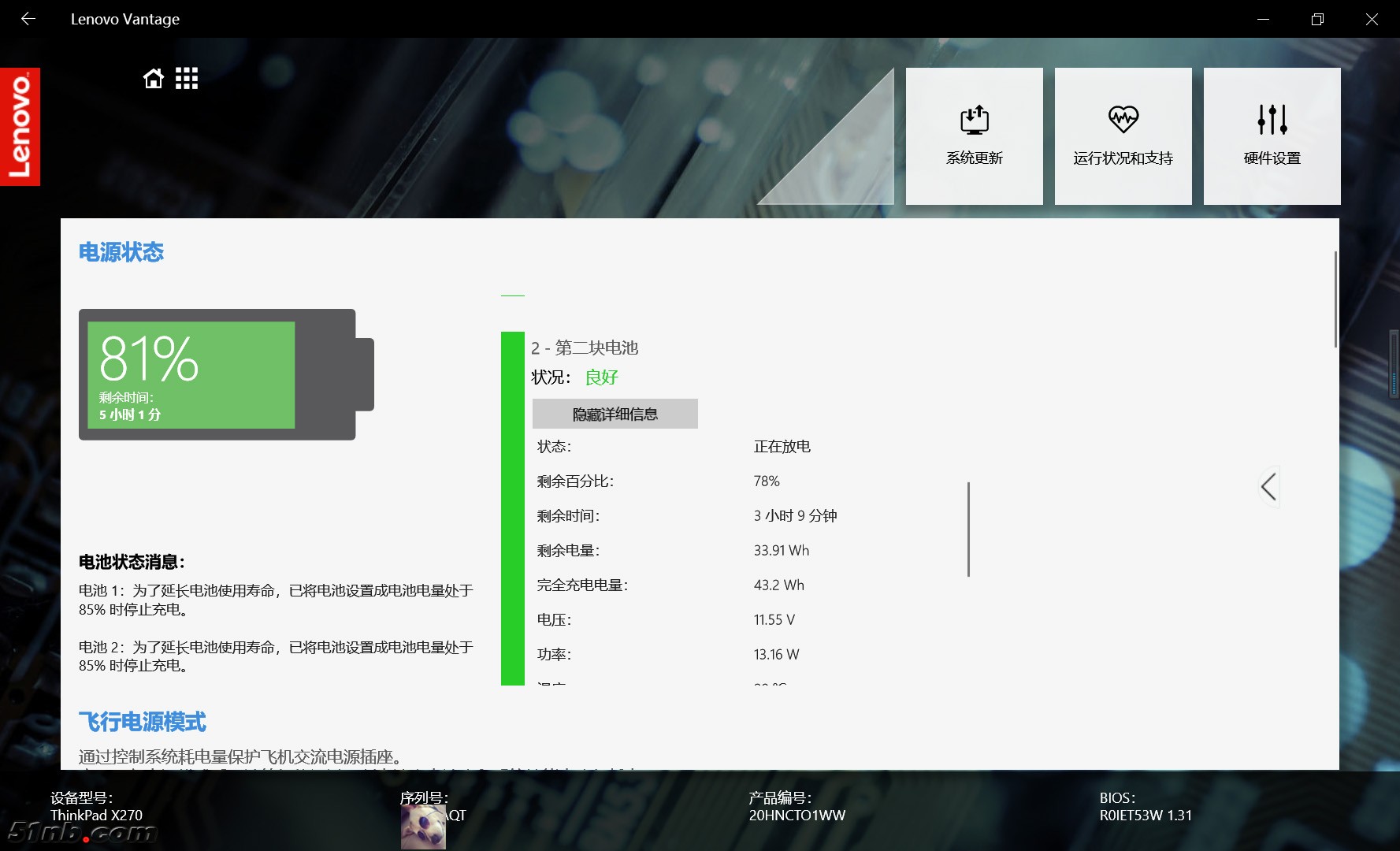Click the back arrow in title bar
This screenshot has width=1400, height=851.
point(28,19)
